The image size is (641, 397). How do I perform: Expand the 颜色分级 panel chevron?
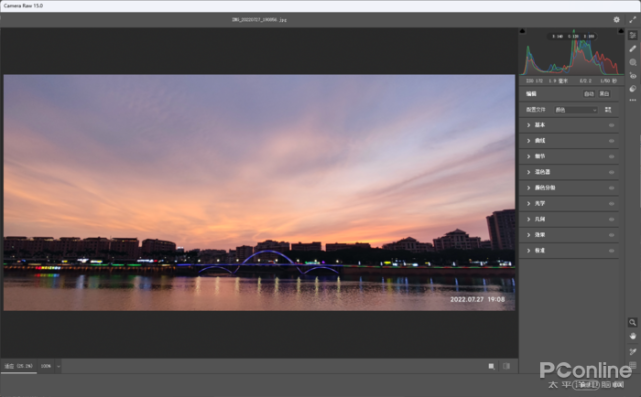(529, 188)
